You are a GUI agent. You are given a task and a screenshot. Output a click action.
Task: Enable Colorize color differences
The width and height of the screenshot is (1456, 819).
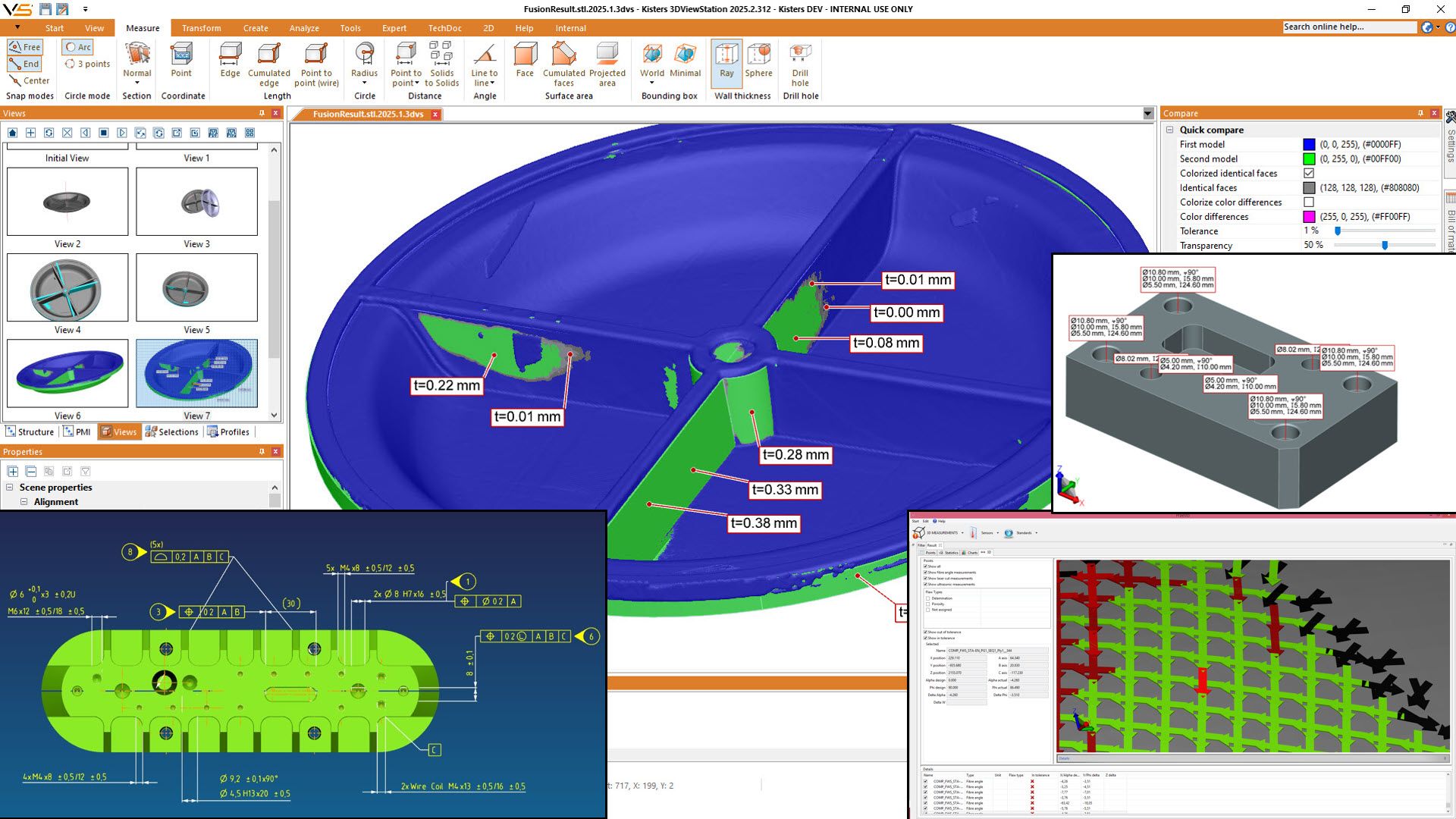point(1308,202)
